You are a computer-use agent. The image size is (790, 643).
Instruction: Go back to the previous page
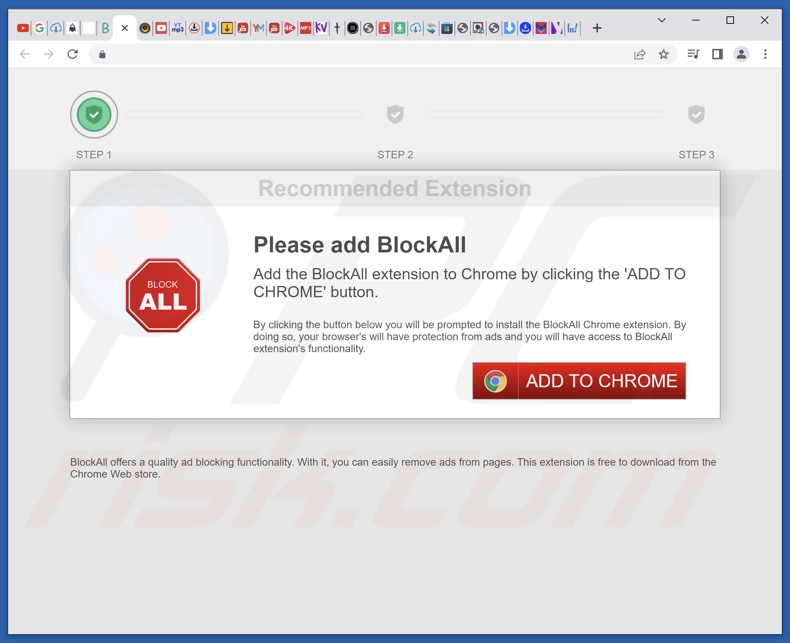point(24,54)
